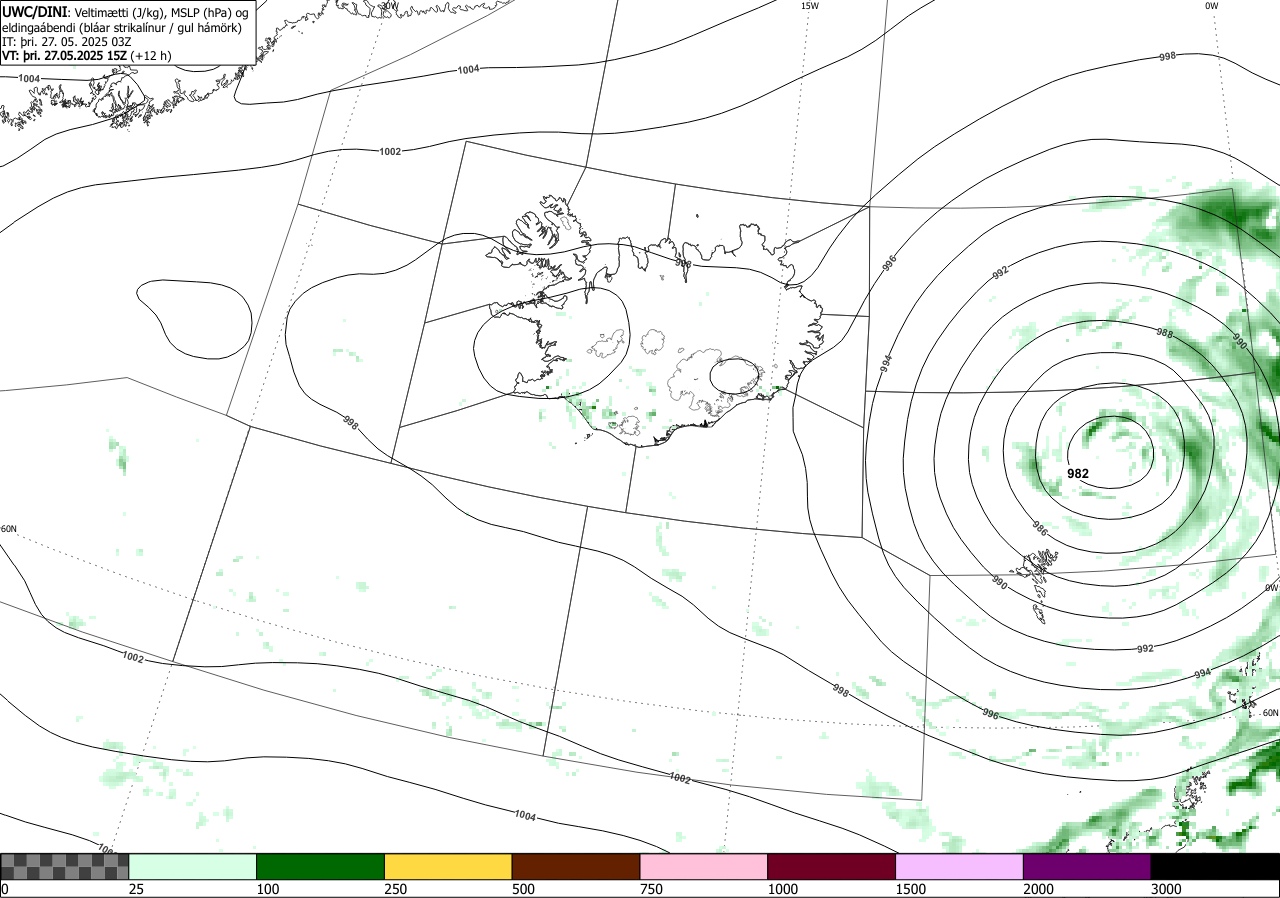Select the dark purple 2000–3000 legend swatch
Image resolution: width=1280 pixels, height=898 pixels.
(x=1087, y=866)
